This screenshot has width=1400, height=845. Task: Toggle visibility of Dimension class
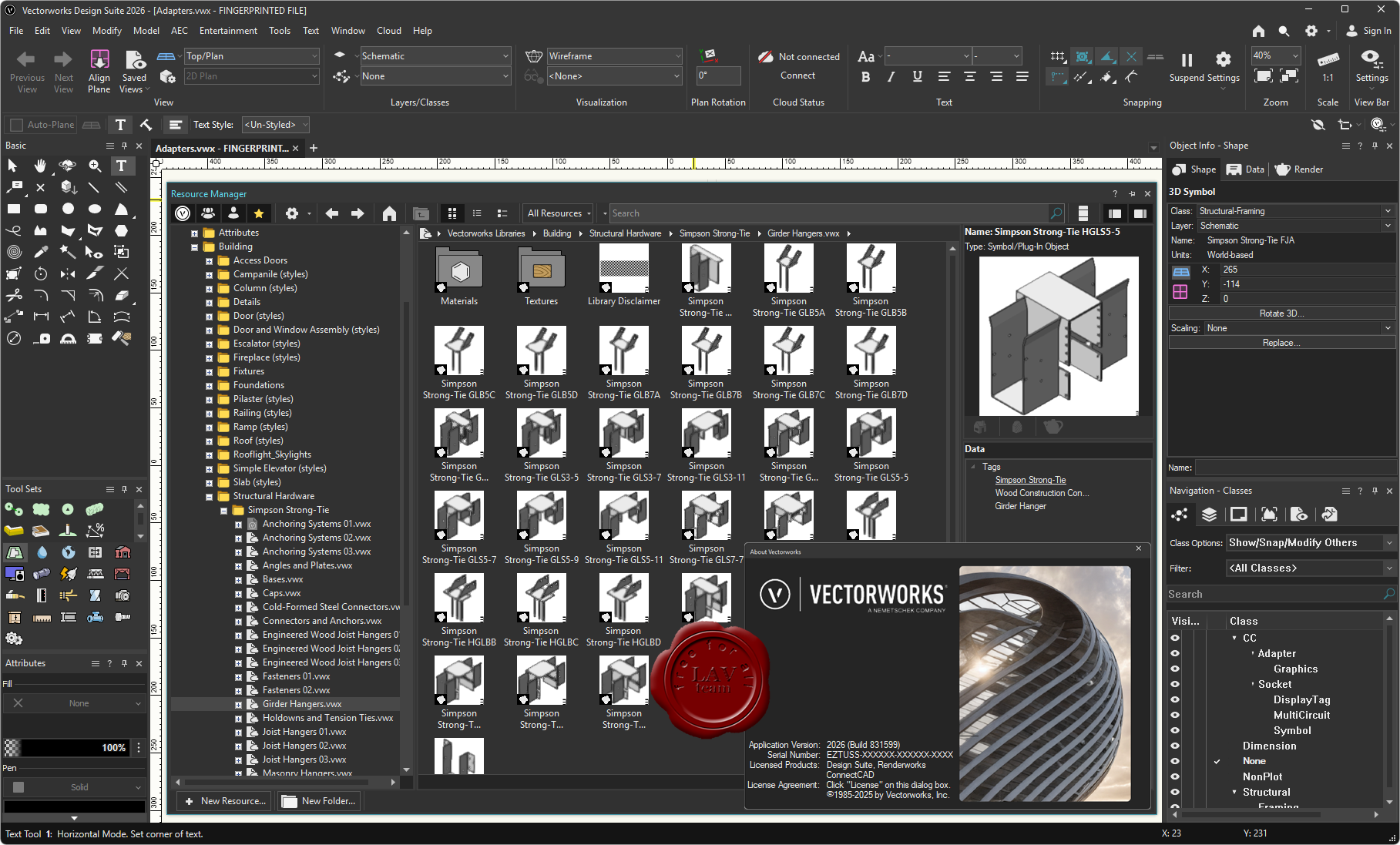[1175, 746]
